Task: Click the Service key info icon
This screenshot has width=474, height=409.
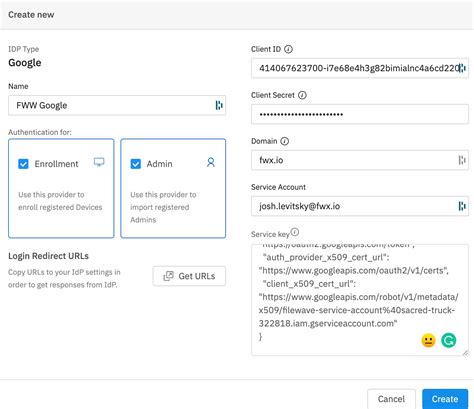Action: [x=295, y=232]
